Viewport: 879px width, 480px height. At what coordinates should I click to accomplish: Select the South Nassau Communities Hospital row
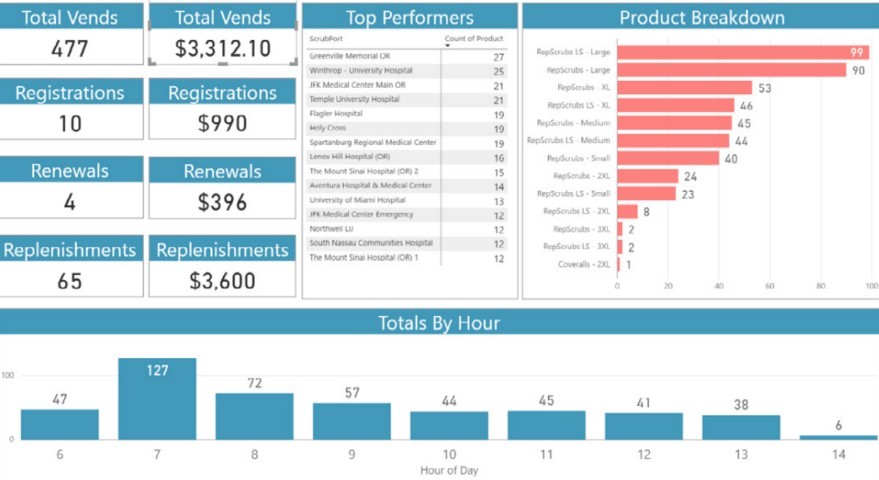click(371, 243)
